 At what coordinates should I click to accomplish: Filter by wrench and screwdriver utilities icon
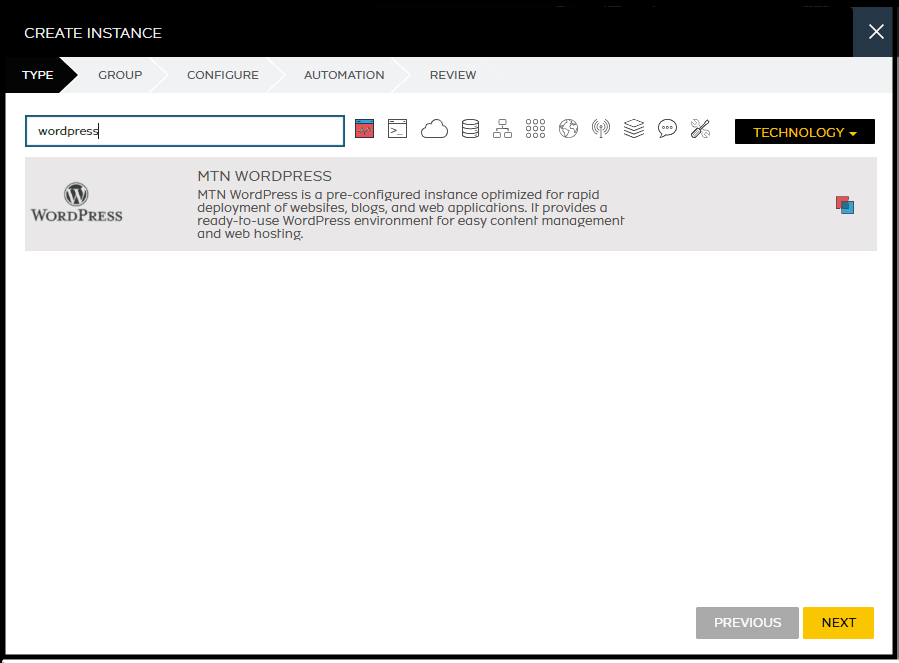pos(700,129)
